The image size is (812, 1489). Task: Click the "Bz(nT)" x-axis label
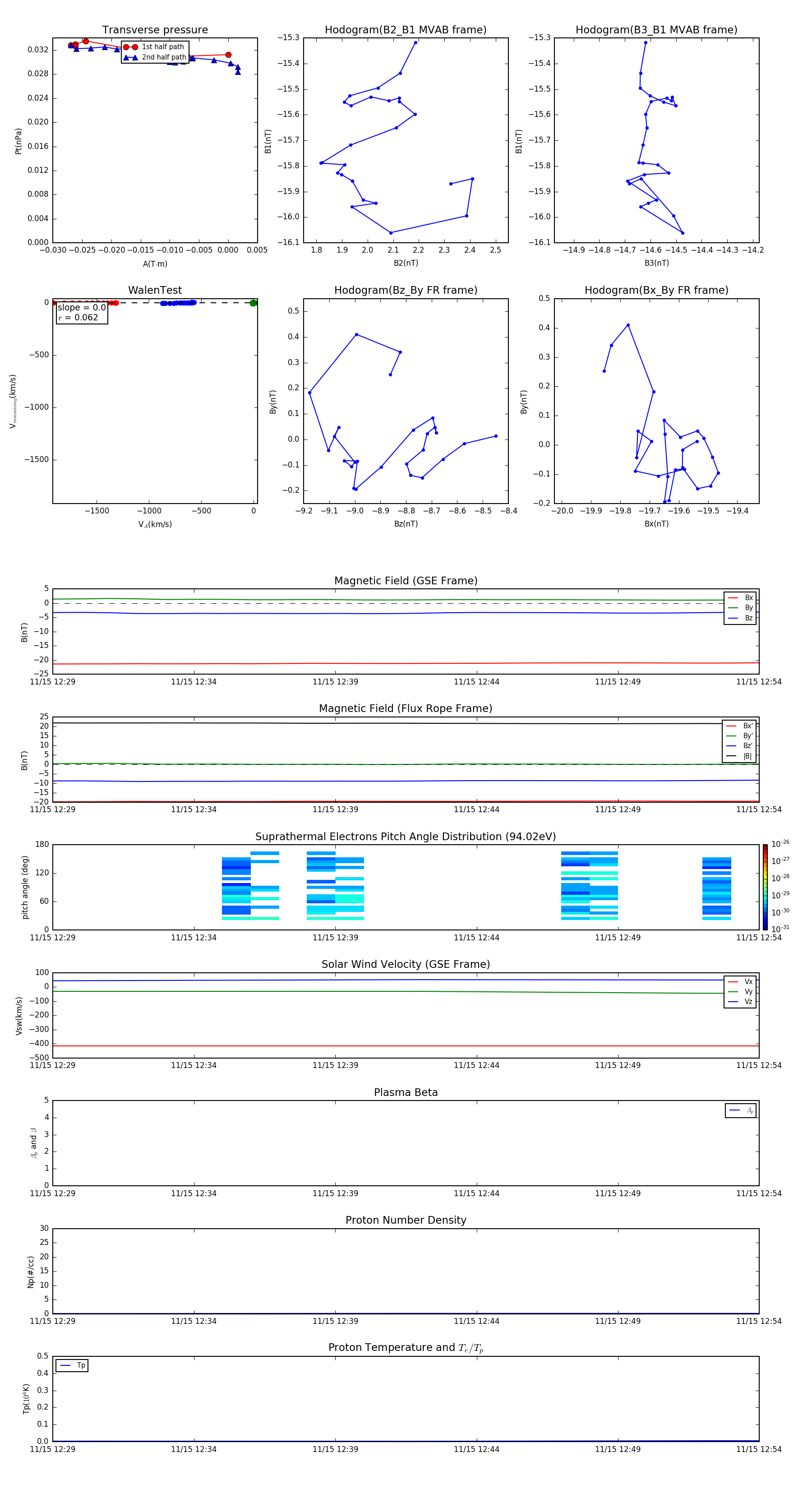click(x=406, y=524)
